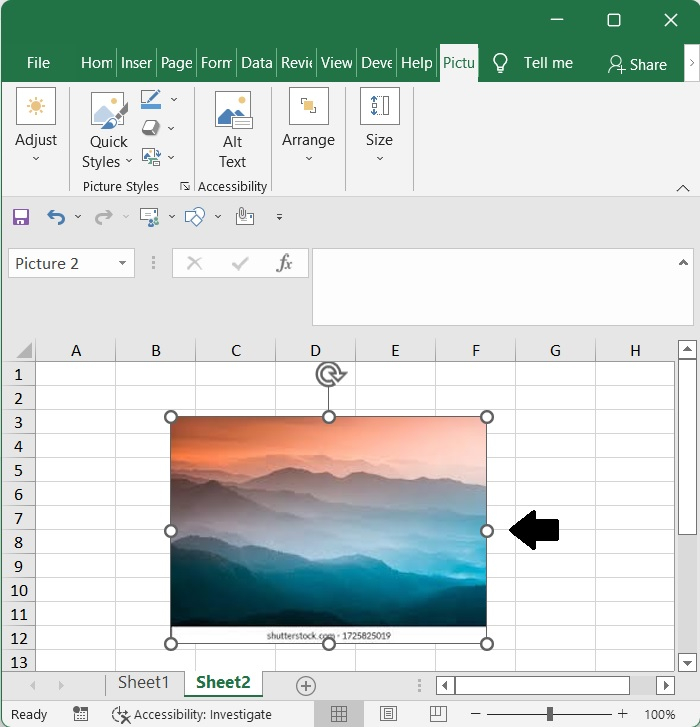Click the paperclip attach icon
Viewport: 700px width, 727px height.
(x=244, y=217)
